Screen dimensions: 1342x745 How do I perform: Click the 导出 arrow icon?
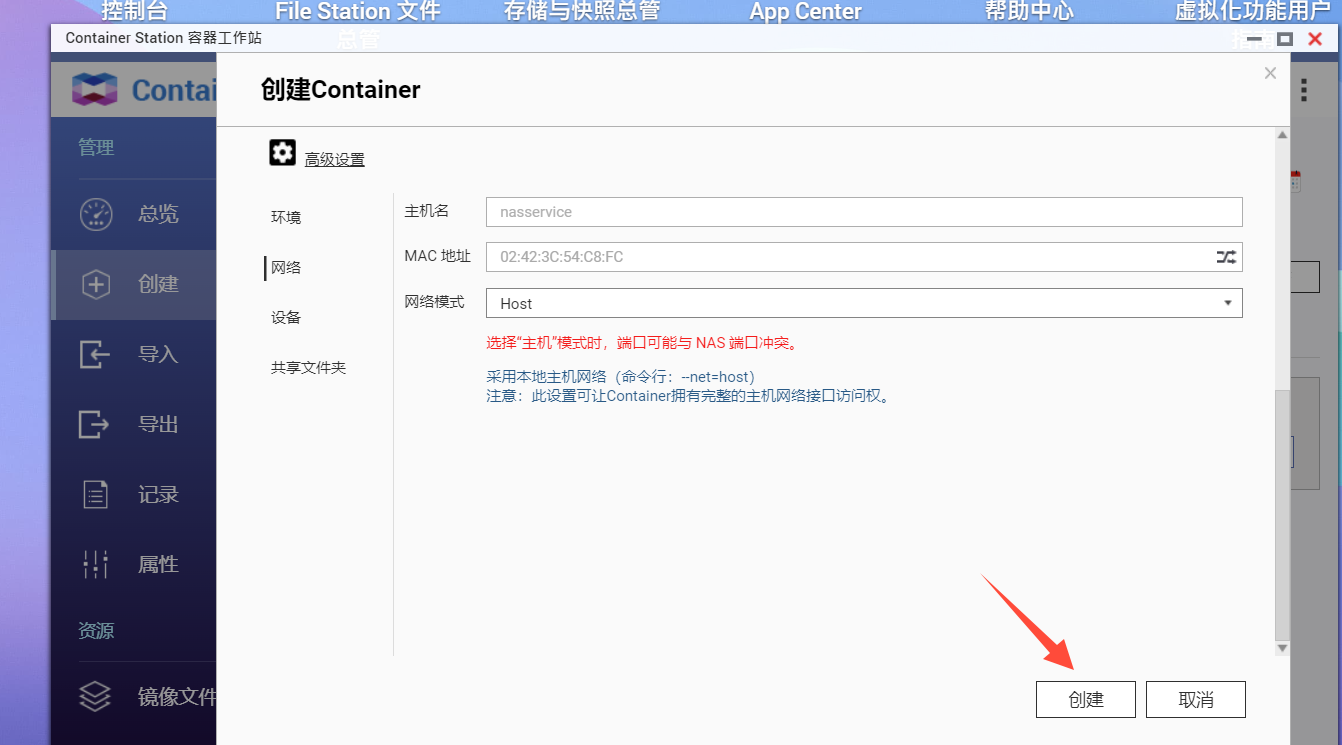[x=95, y=424]
